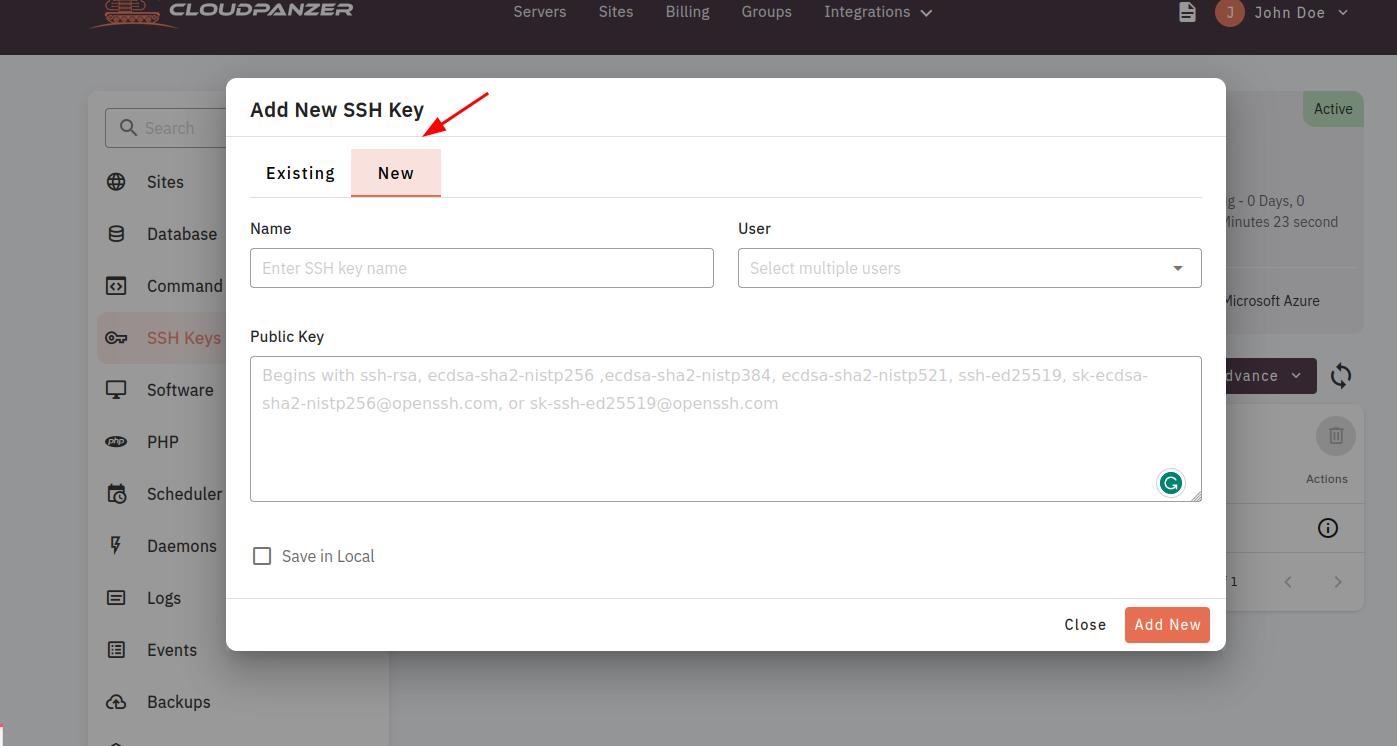Click the Grammarly icon in Public Key box
The width and height of the screenshot is (1397, 746).
coord(1171,484)
